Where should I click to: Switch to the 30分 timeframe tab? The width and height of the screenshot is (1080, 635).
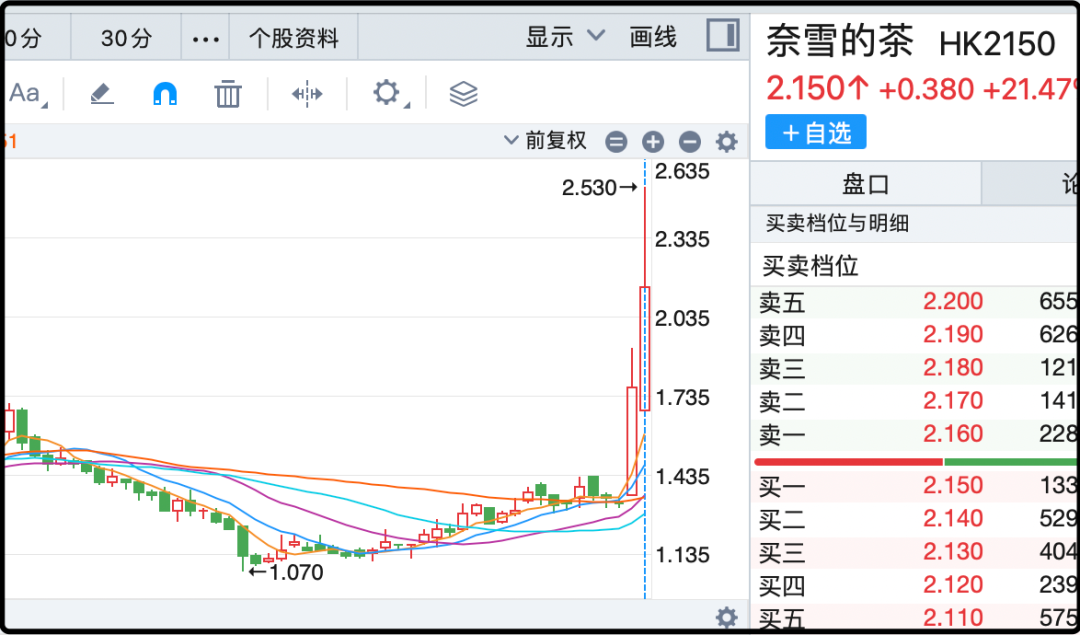(126, 38)
